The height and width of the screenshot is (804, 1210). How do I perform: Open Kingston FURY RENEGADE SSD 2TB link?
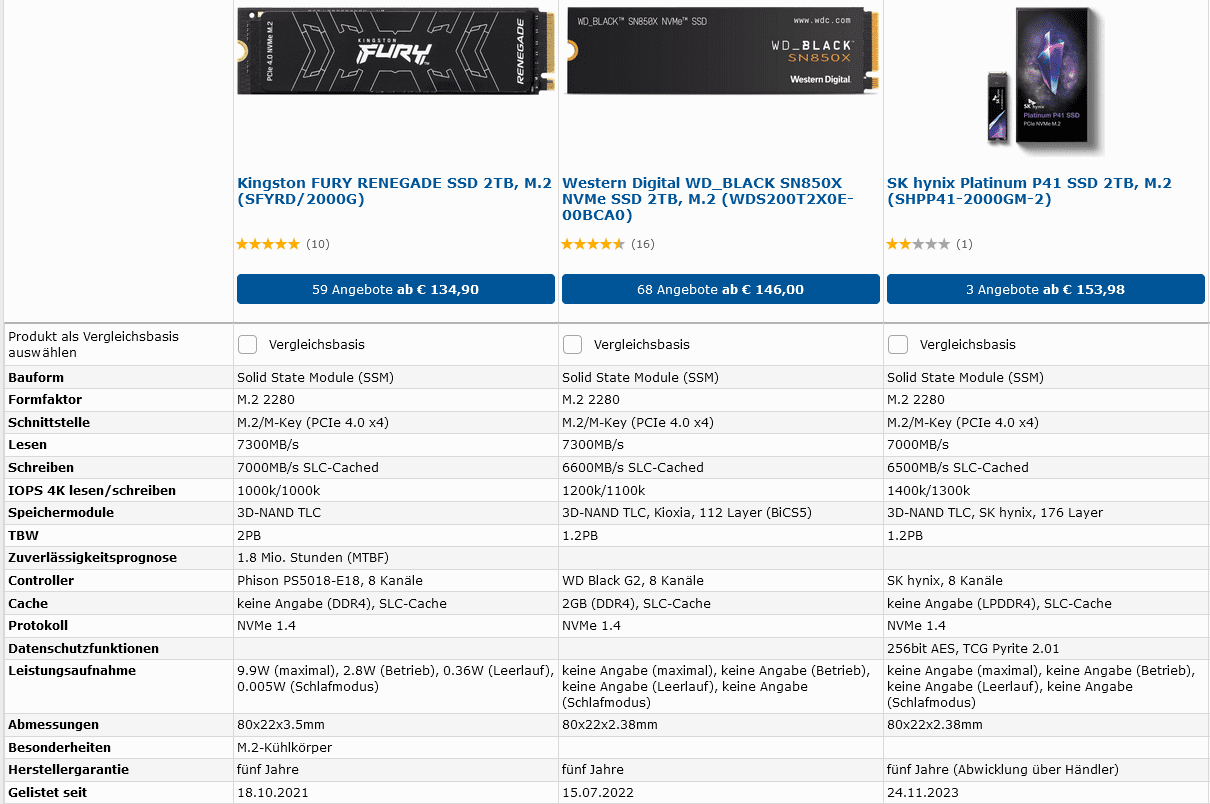click(x=394, y=191)
